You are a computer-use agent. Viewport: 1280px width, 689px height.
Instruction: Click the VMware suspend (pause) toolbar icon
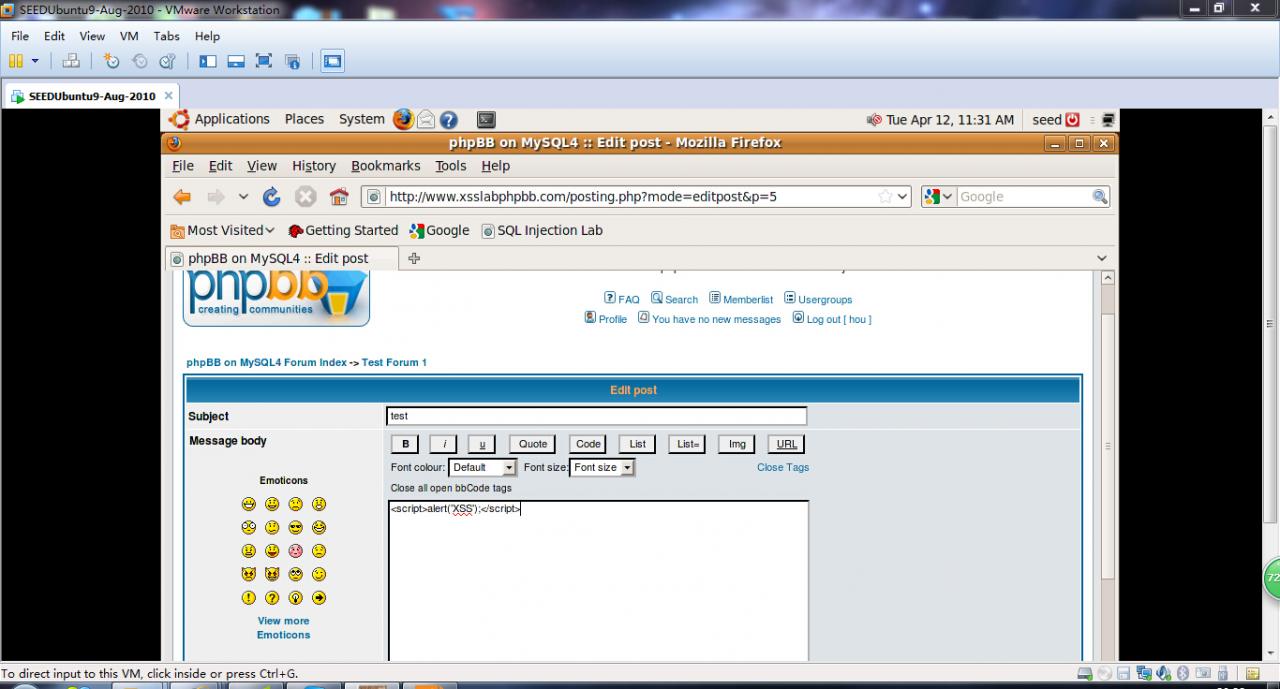pos(17,61)
